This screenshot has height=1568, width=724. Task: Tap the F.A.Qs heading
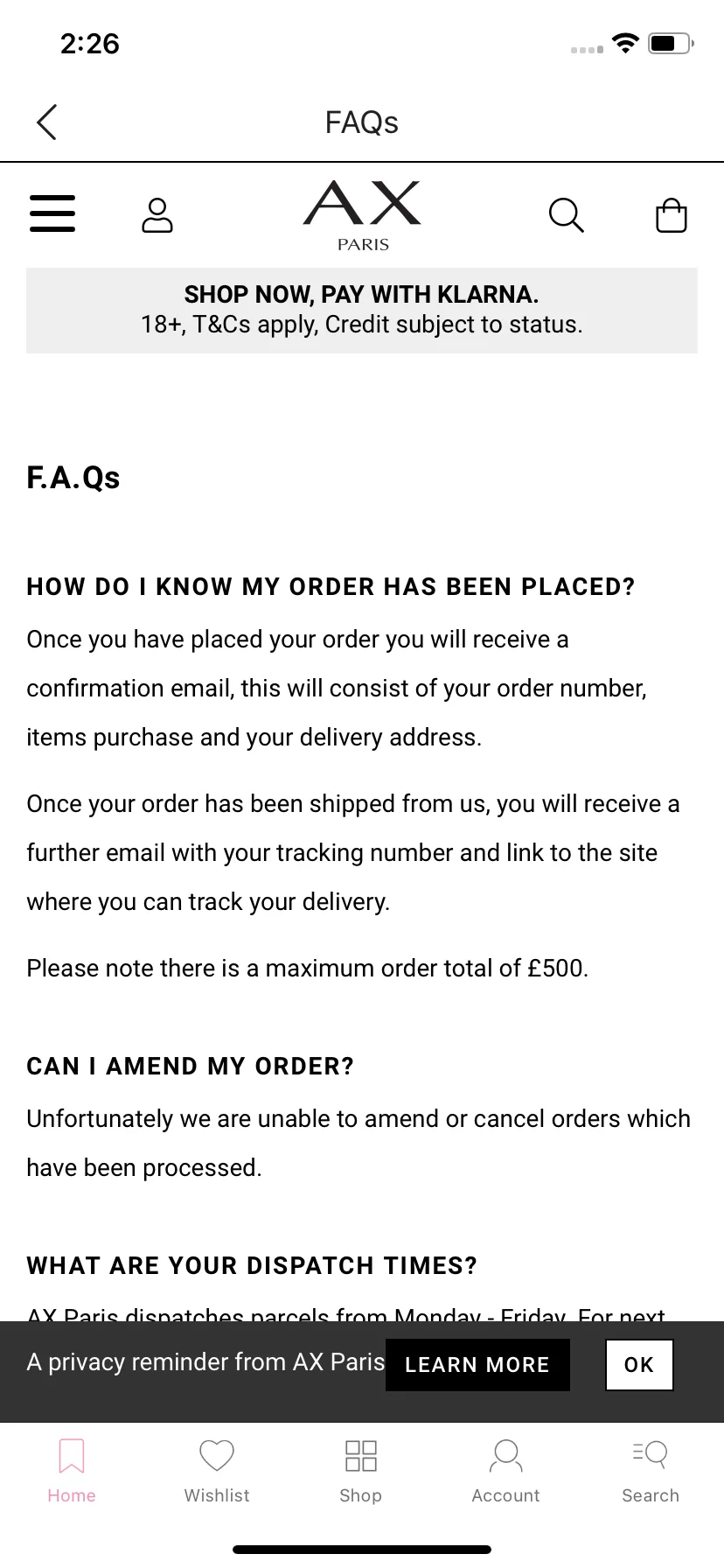[x=73, y=478]
